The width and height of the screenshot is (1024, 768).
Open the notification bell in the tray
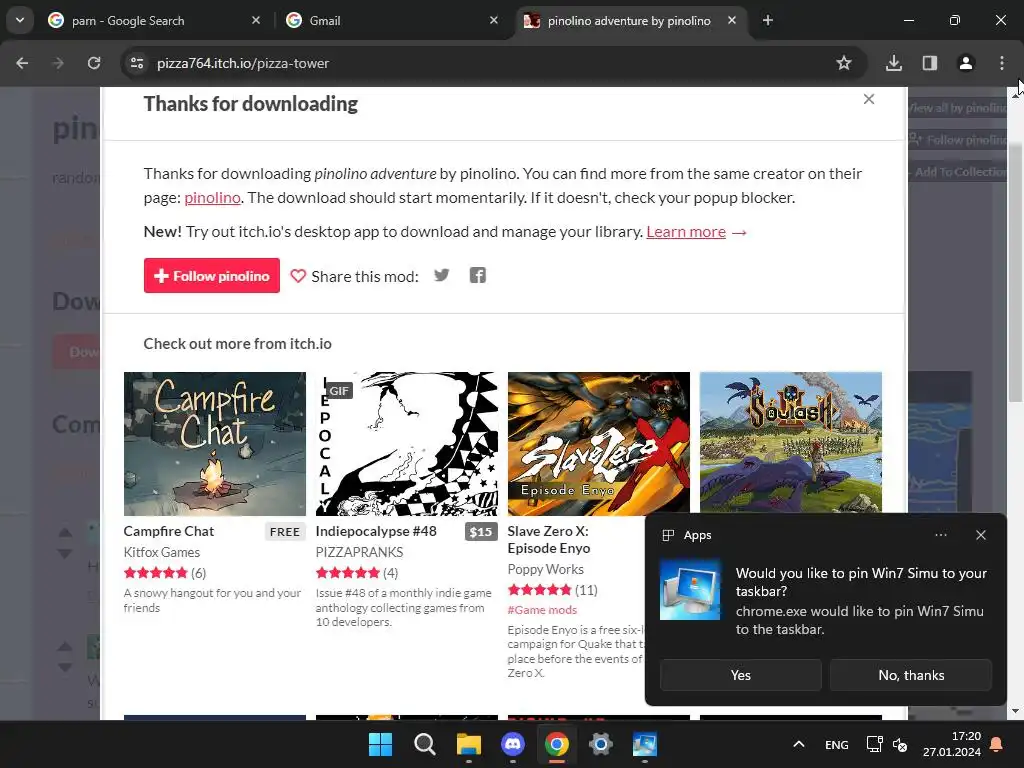[x=997, y=744]
